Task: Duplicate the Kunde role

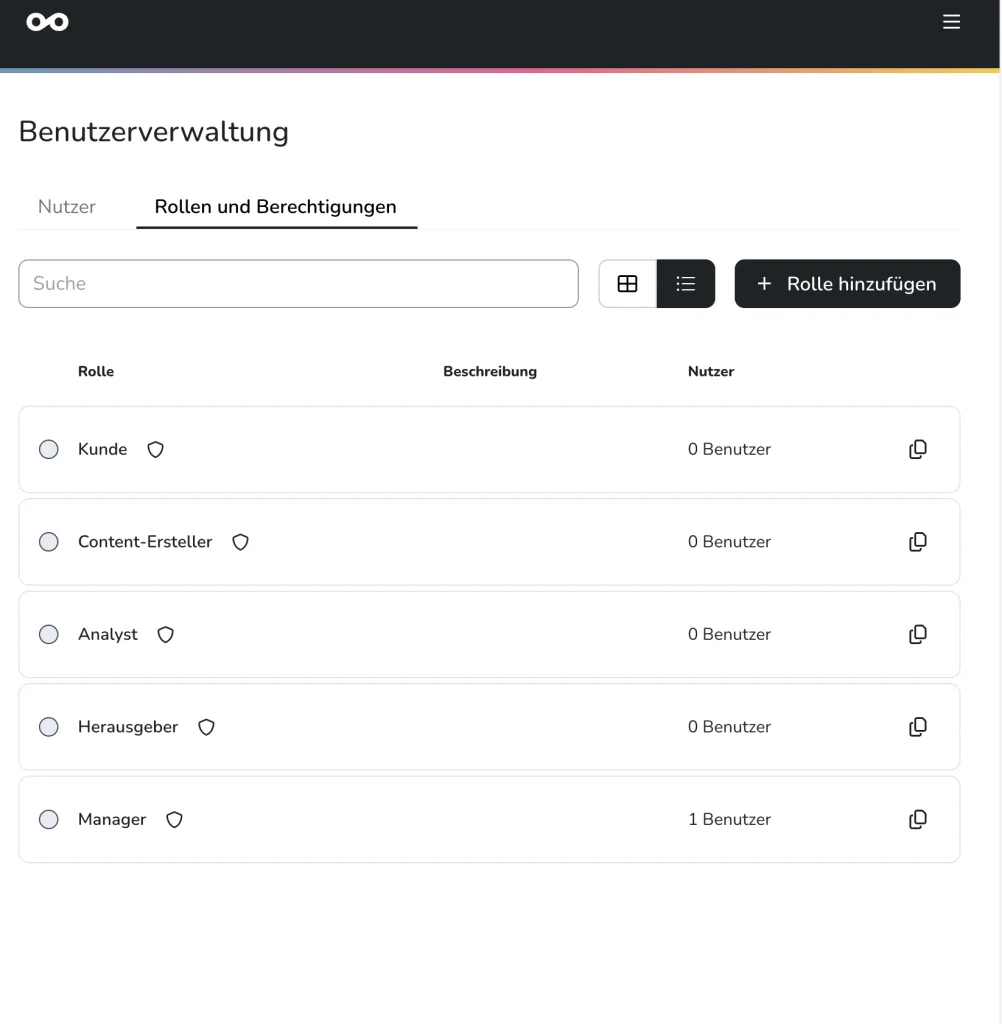Action: pos(917,449)
